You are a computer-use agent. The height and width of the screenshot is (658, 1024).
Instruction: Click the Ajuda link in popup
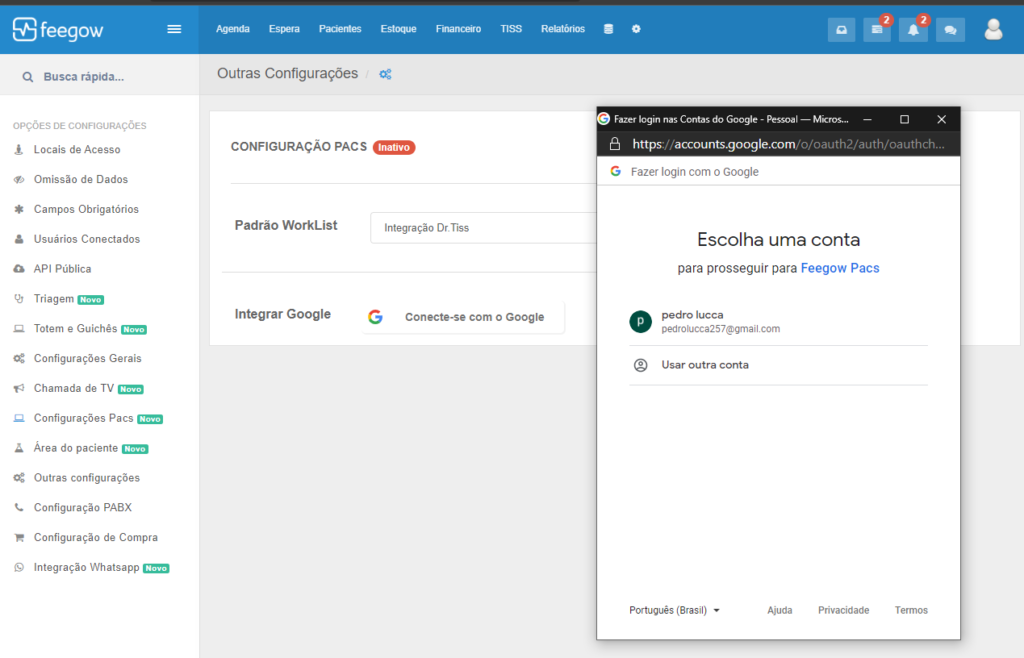(x=780, y=610)
